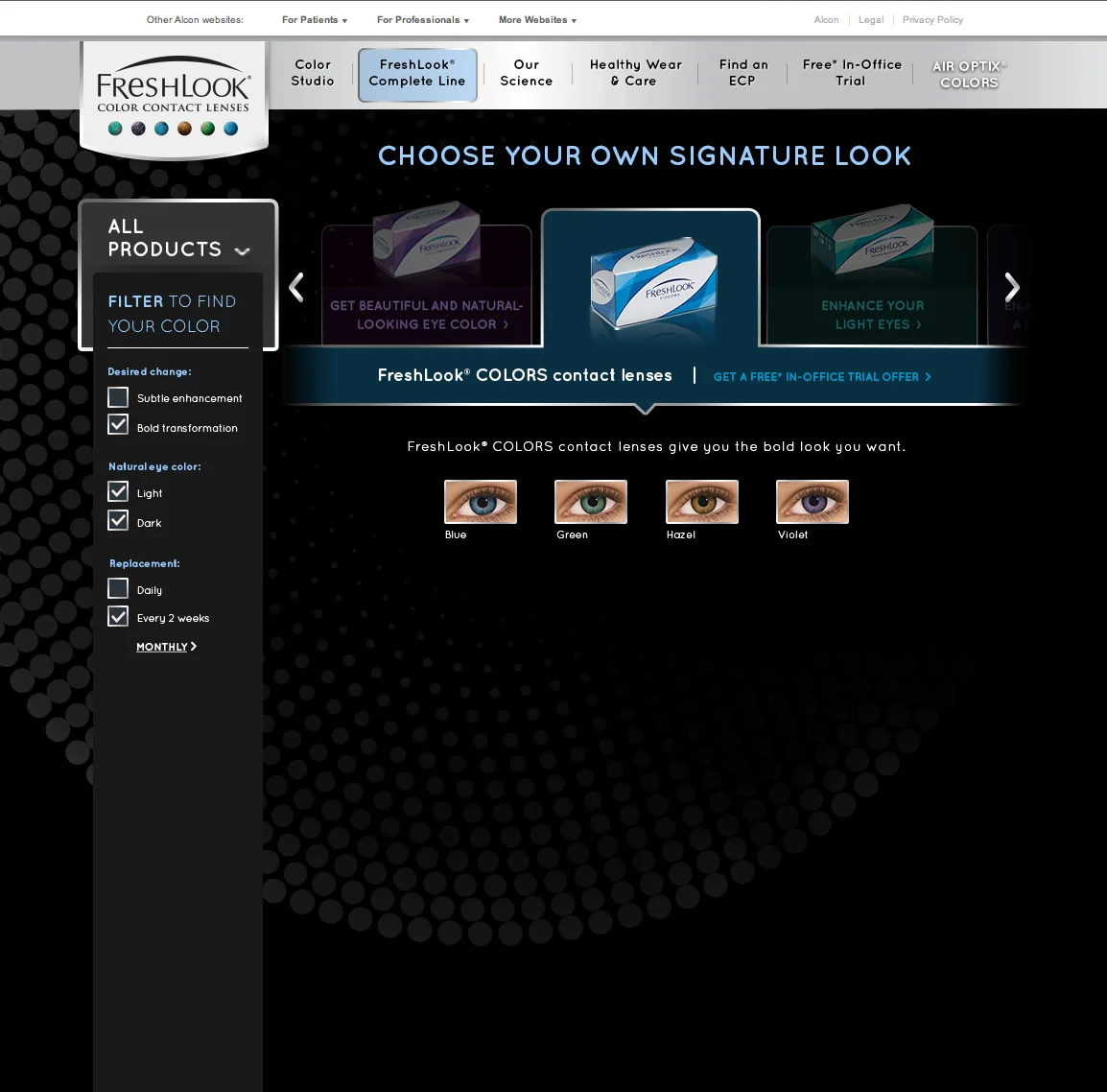Select the Violet eye color thumbnail
Screen dimensions: 1107x1092
pos(812,502)
